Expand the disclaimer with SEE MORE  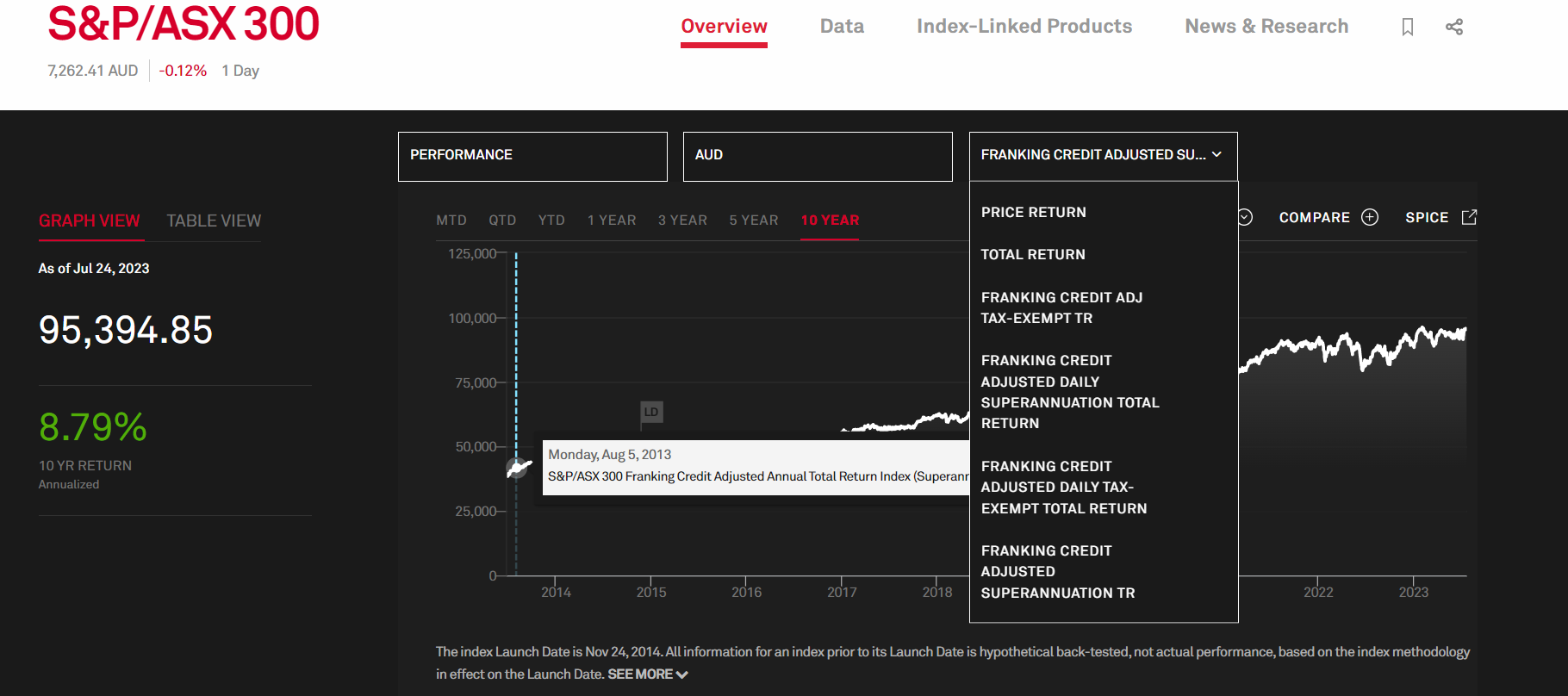click(647, 674)
